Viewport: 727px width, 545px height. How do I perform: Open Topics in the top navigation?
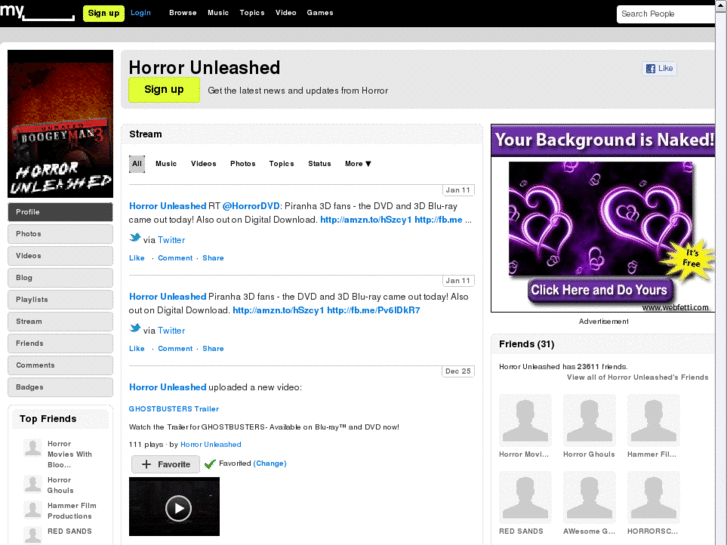[x=252, y=13]
